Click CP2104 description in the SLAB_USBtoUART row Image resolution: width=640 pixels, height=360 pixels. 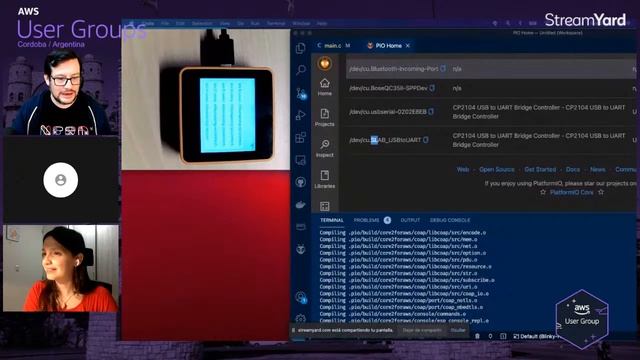point(539,140)
